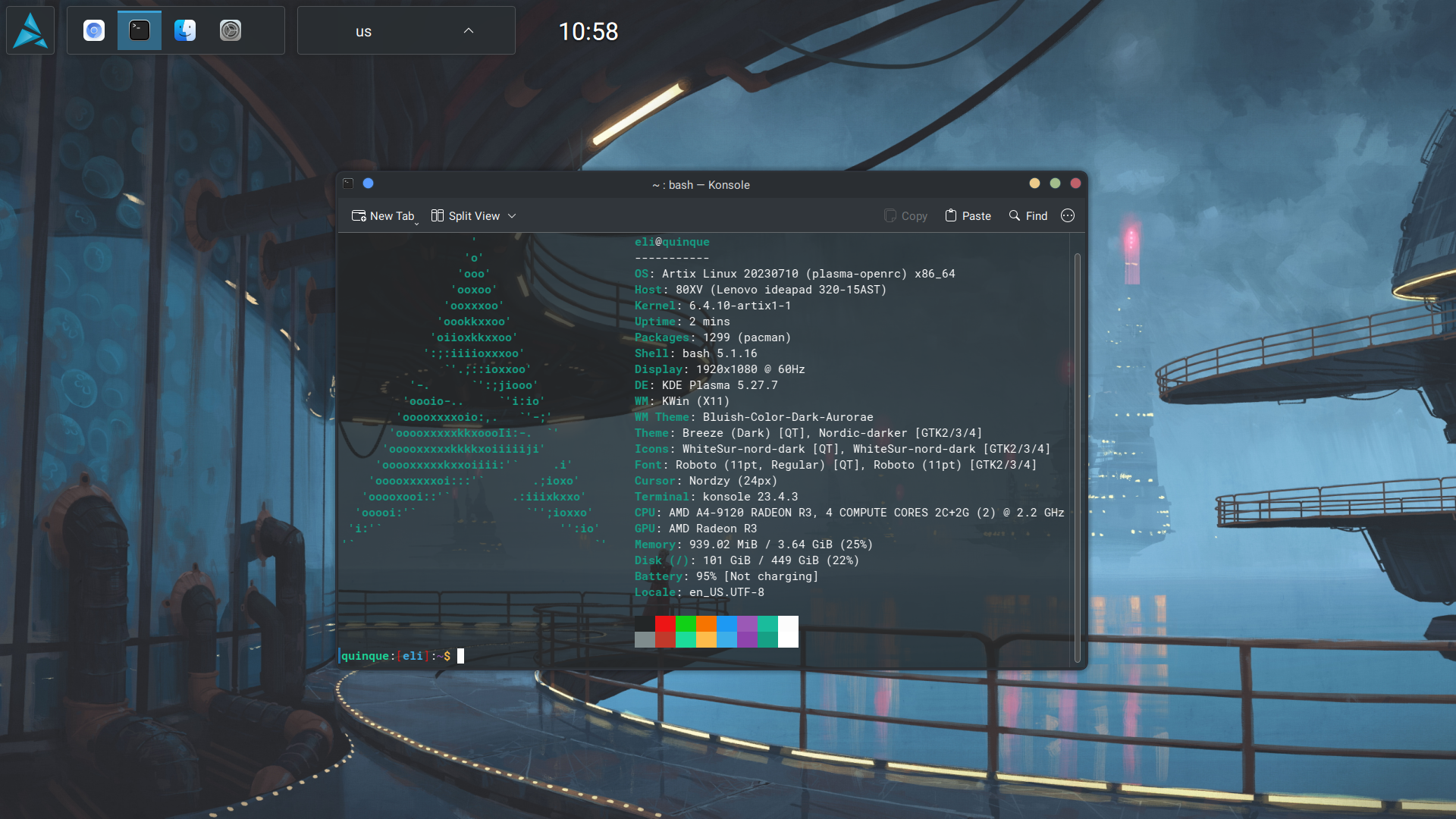
Task: Select the terminal Konsole icon
Action: [x=139, y=30]
